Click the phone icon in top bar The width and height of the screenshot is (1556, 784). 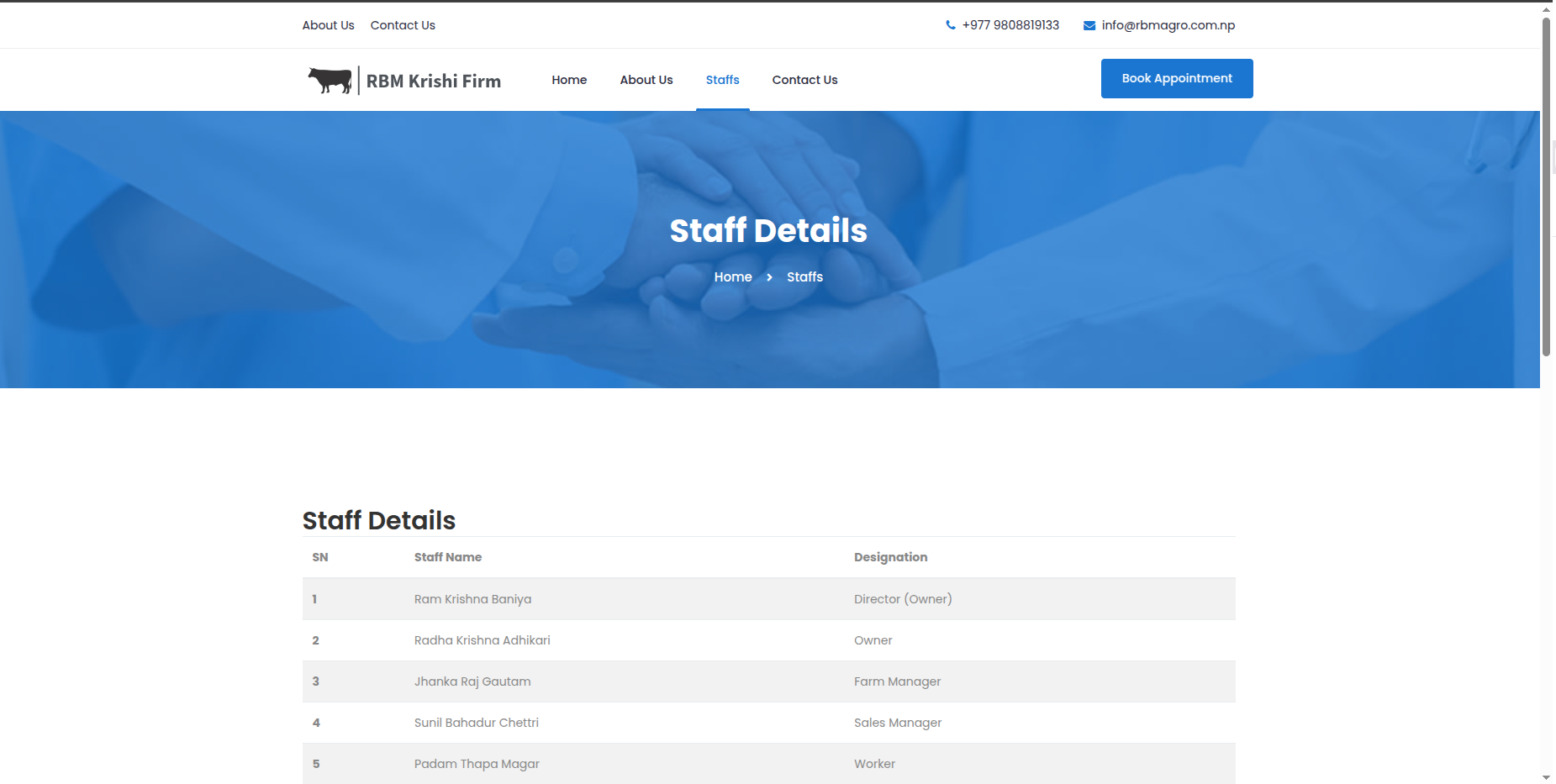tap(951, 25)
